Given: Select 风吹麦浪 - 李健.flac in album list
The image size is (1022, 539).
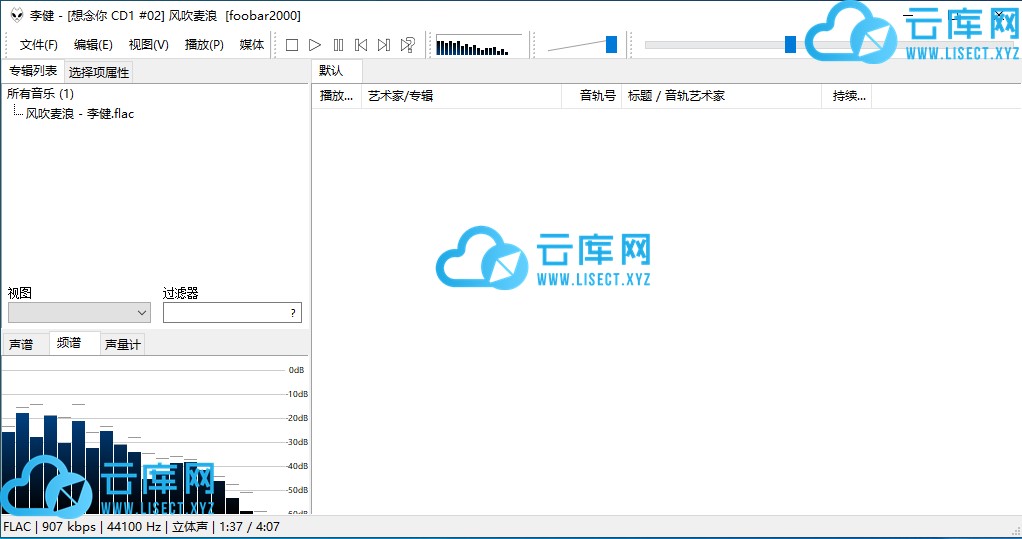Looking at the screenshot, I should click(80, 113).
